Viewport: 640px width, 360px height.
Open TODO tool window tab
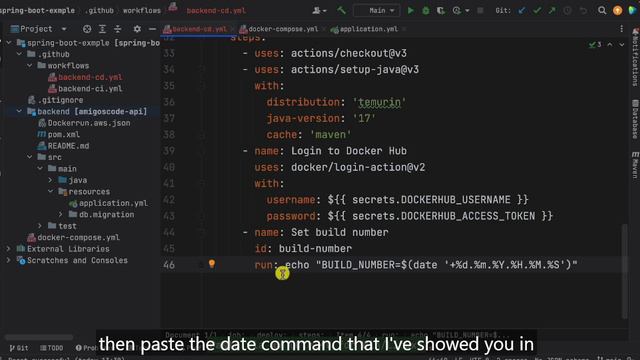pos(52,348)
